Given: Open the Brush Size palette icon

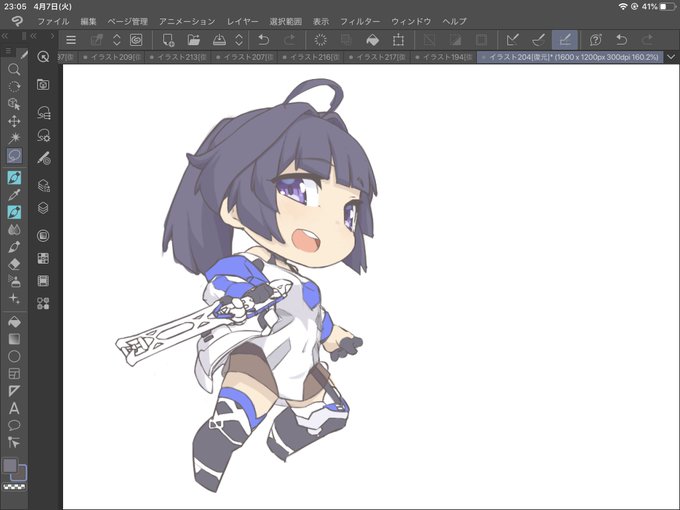Looking at the screenshot, I should 43,159.
